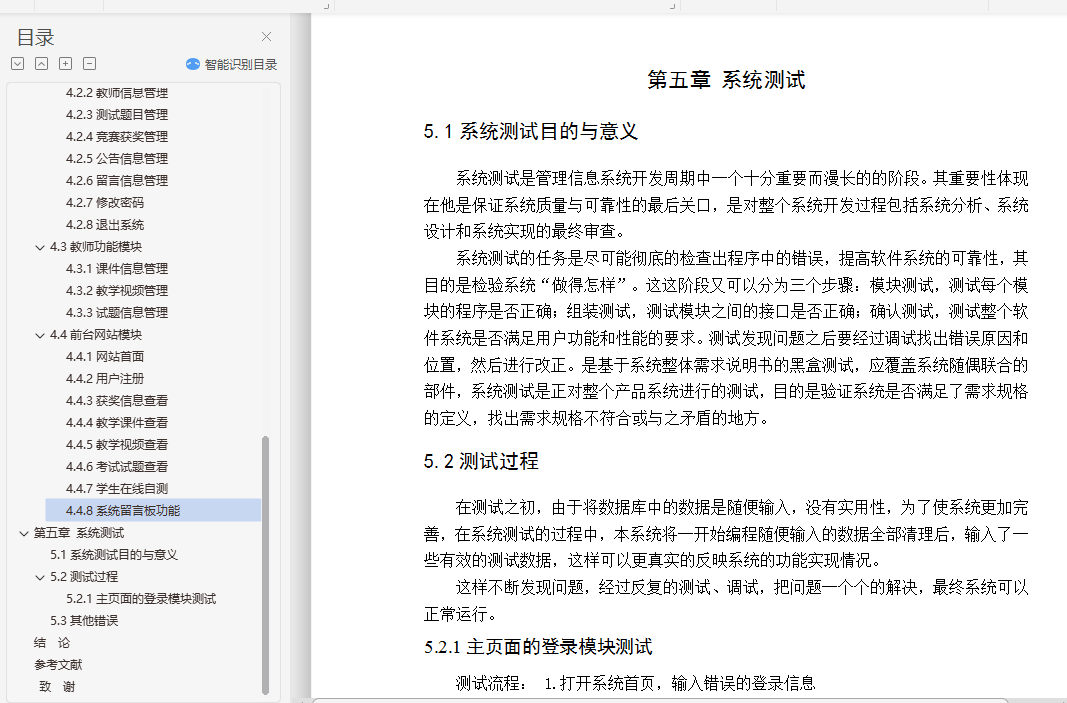This screenshot has width=1067, height=703.
Task: Go to 4.4.7 学生在线自测
Action: (117, 489)
